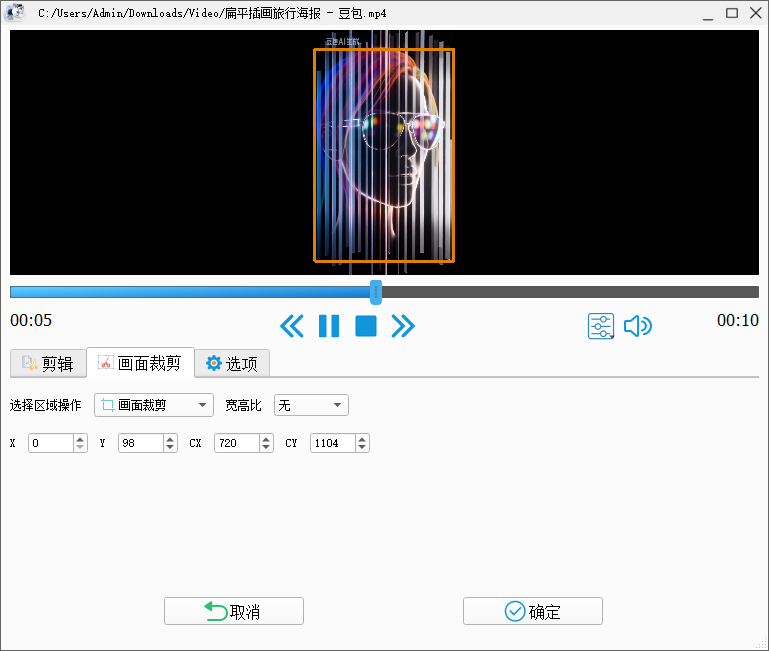
Task: Click the fast-forward double-arrow button
Action: tap(403, 326)
